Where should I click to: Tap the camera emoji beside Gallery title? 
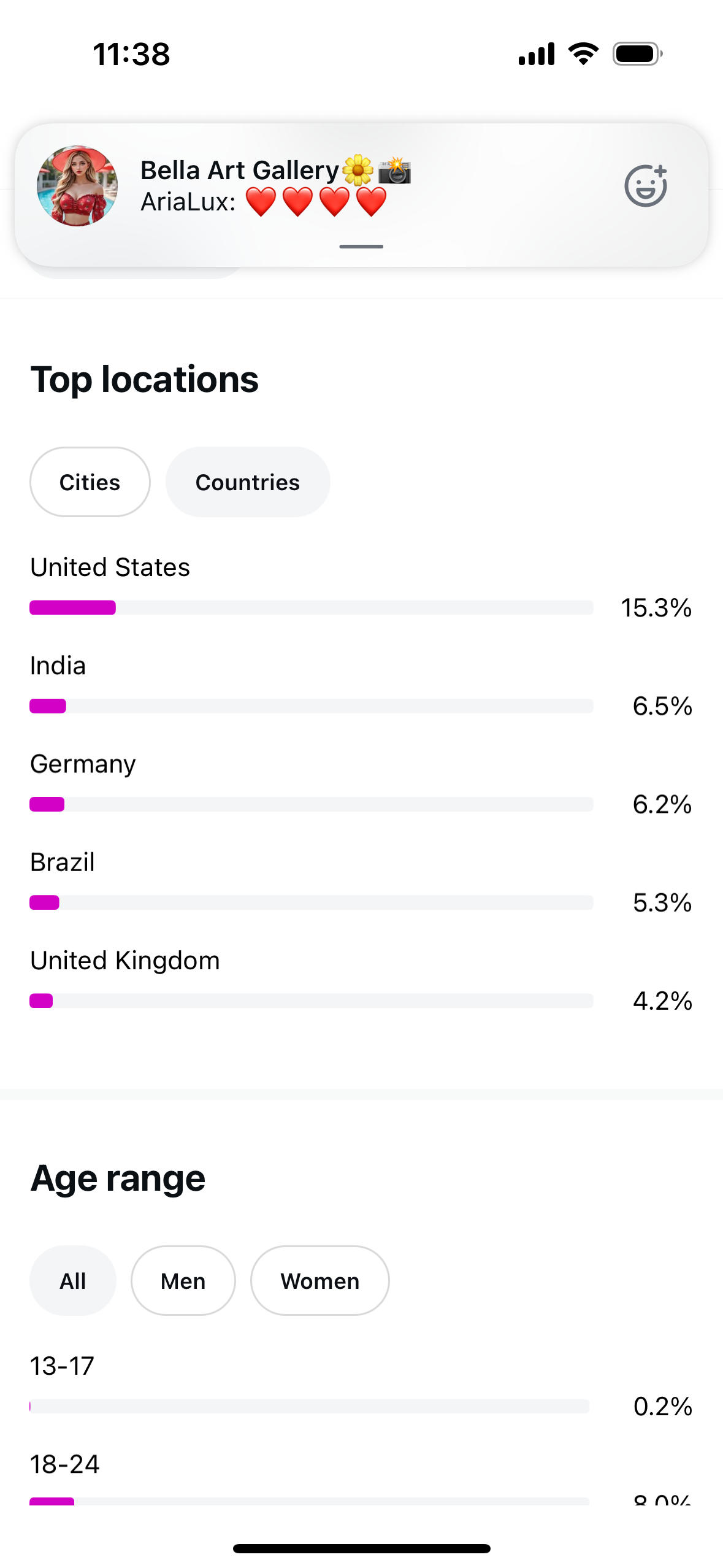tap(394, 170)
